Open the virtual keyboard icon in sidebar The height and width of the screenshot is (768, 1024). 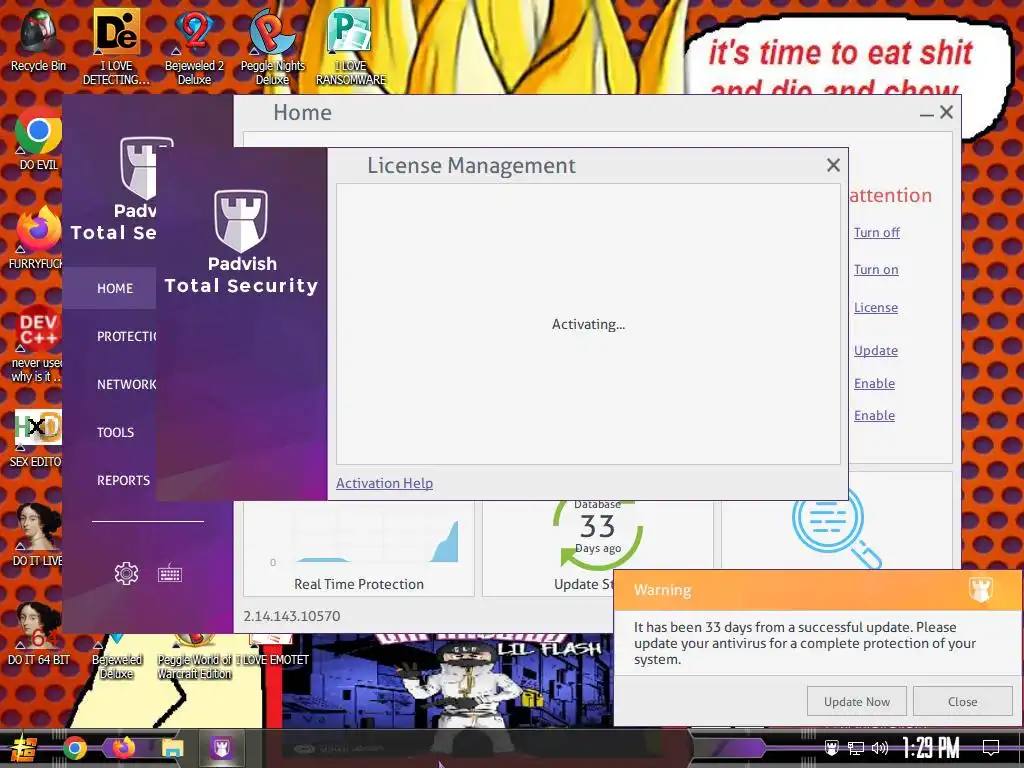click(170, 573)
